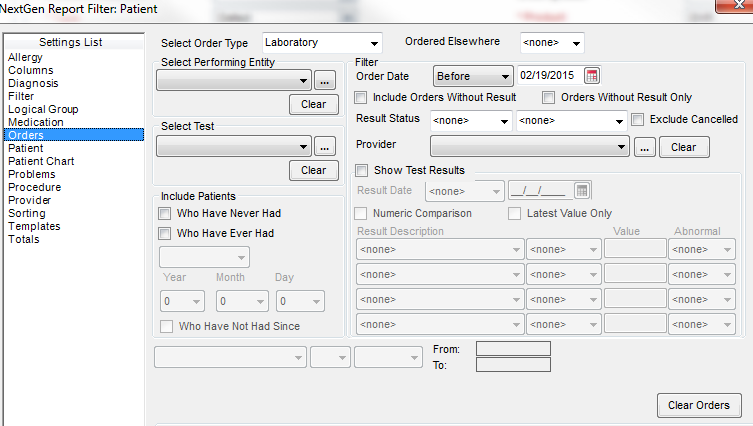
Task: Open last row Abnormal dropdown
Action: (702, 324)
